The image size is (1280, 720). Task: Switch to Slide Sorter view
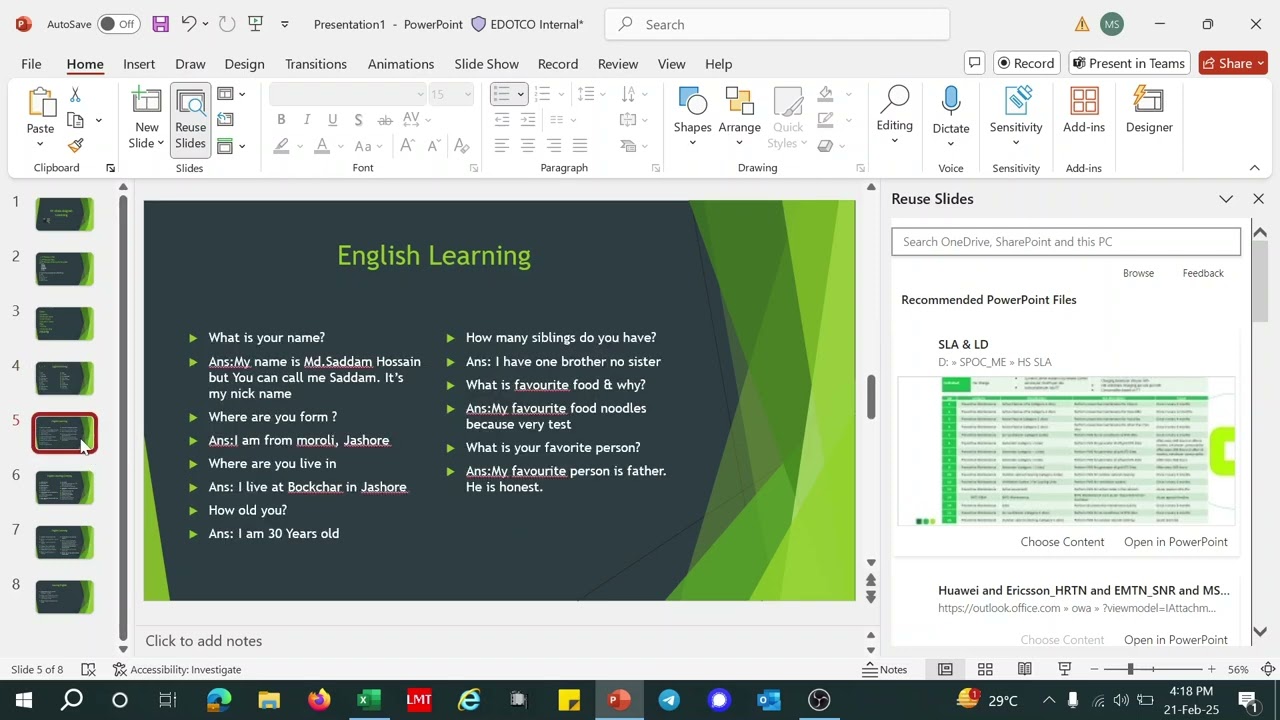point(985,669)
